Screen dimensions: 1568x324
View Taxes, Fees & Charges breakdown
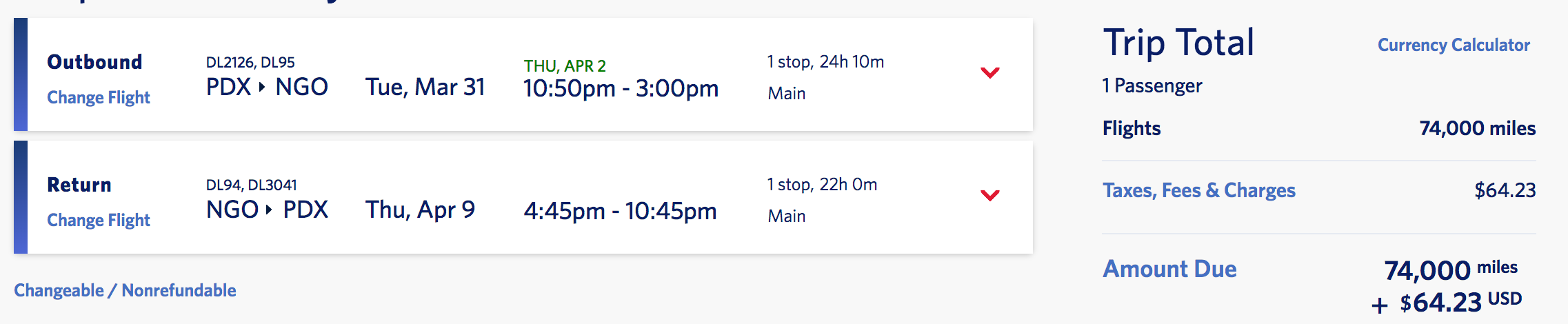coord(1198,190)
